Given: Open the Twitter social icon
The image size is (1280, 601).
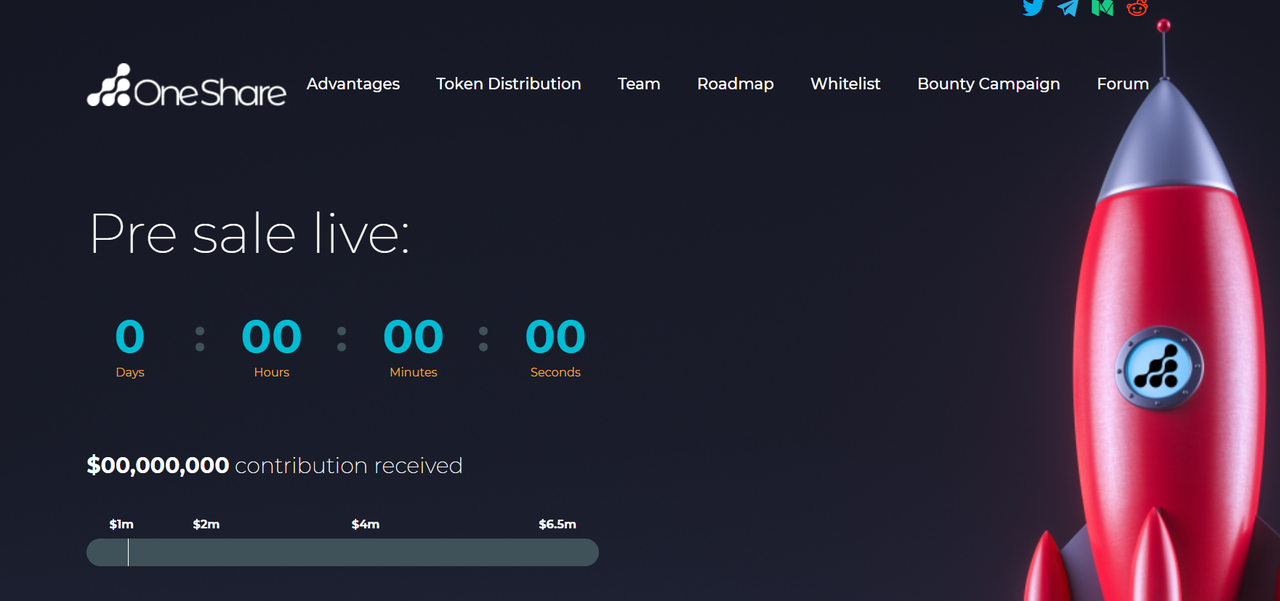Looking at the screenshot, I should (x=1033, y=7).
